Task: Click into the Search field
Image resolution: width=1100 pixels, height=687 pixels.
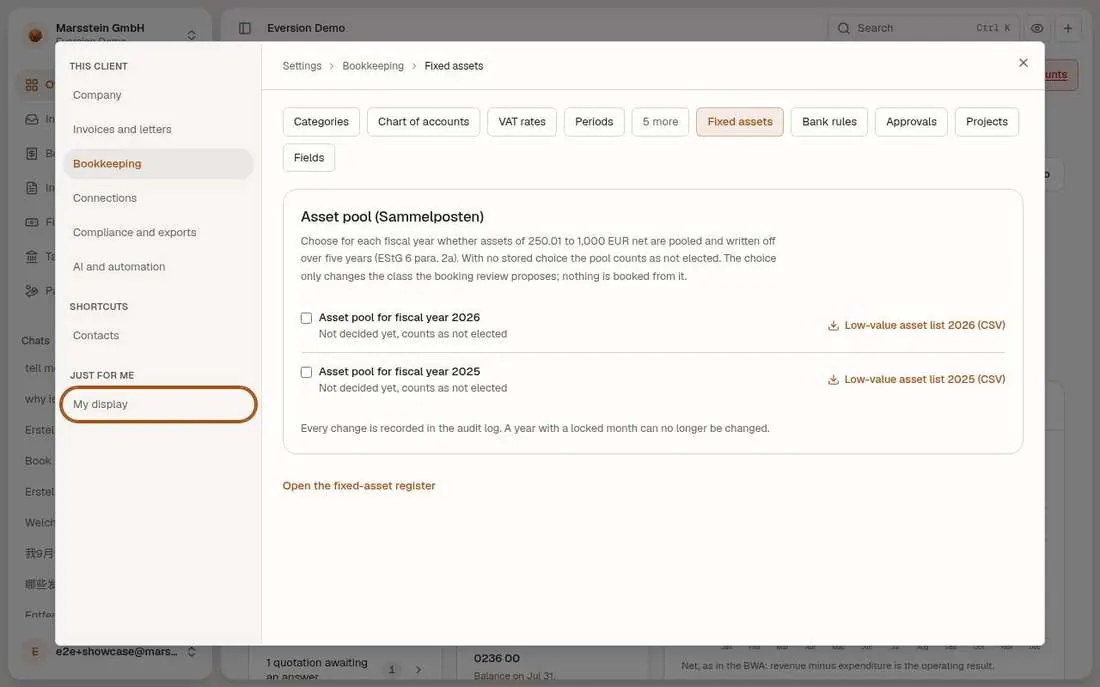Action: 924,28
